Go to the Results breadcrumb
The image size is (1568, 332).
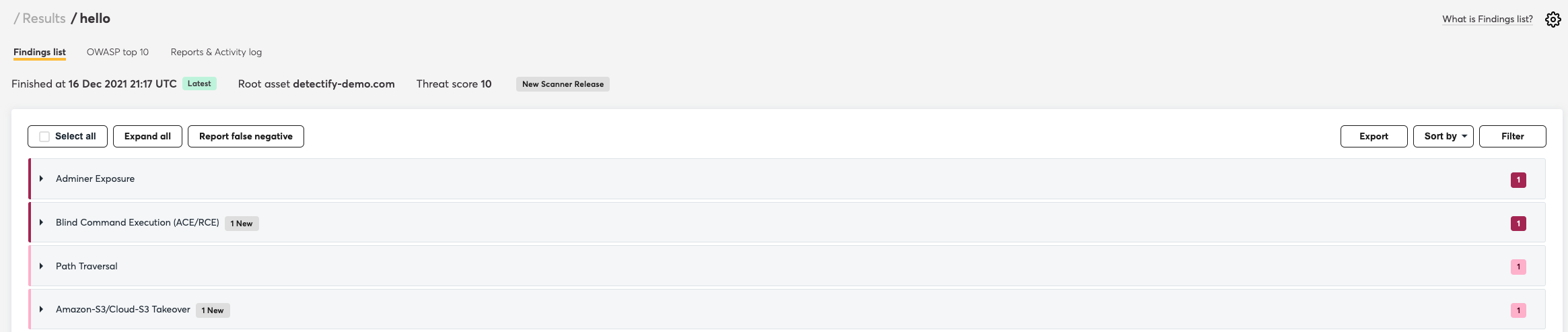point(44,18)
